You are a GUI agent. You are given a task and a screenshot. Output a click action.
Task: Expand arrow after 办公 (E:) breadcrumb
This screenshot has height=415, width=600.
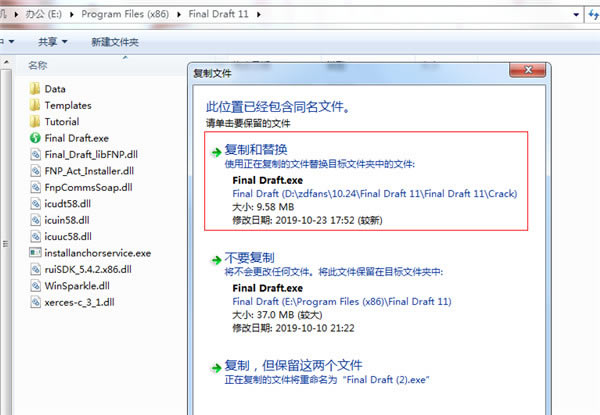click(x=72, y=15)
